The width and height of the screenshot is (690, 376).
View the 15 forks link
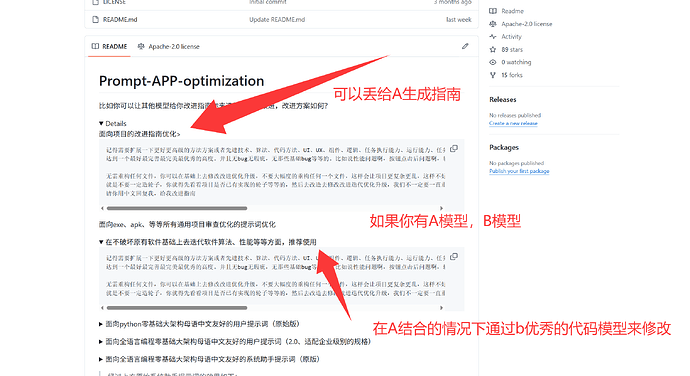[x=512, y=75]
